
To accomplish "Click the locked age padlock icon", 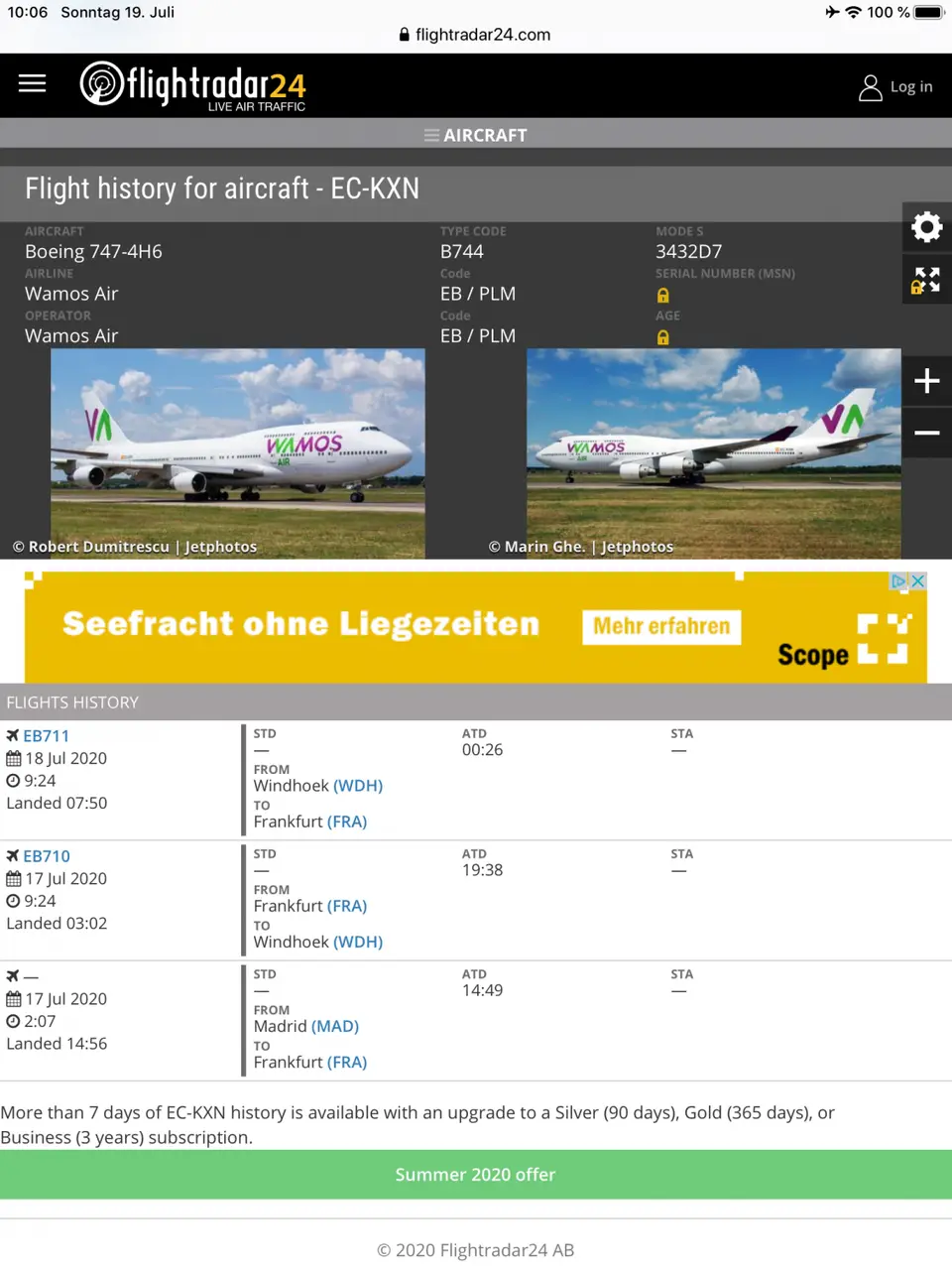I will 662,337.
